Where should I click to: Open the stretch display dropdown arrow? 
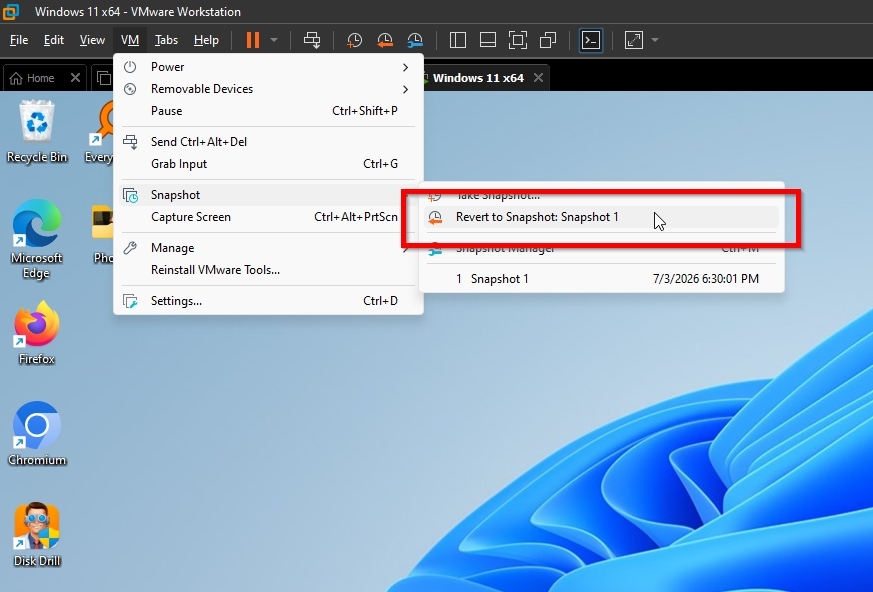(655, 40)
